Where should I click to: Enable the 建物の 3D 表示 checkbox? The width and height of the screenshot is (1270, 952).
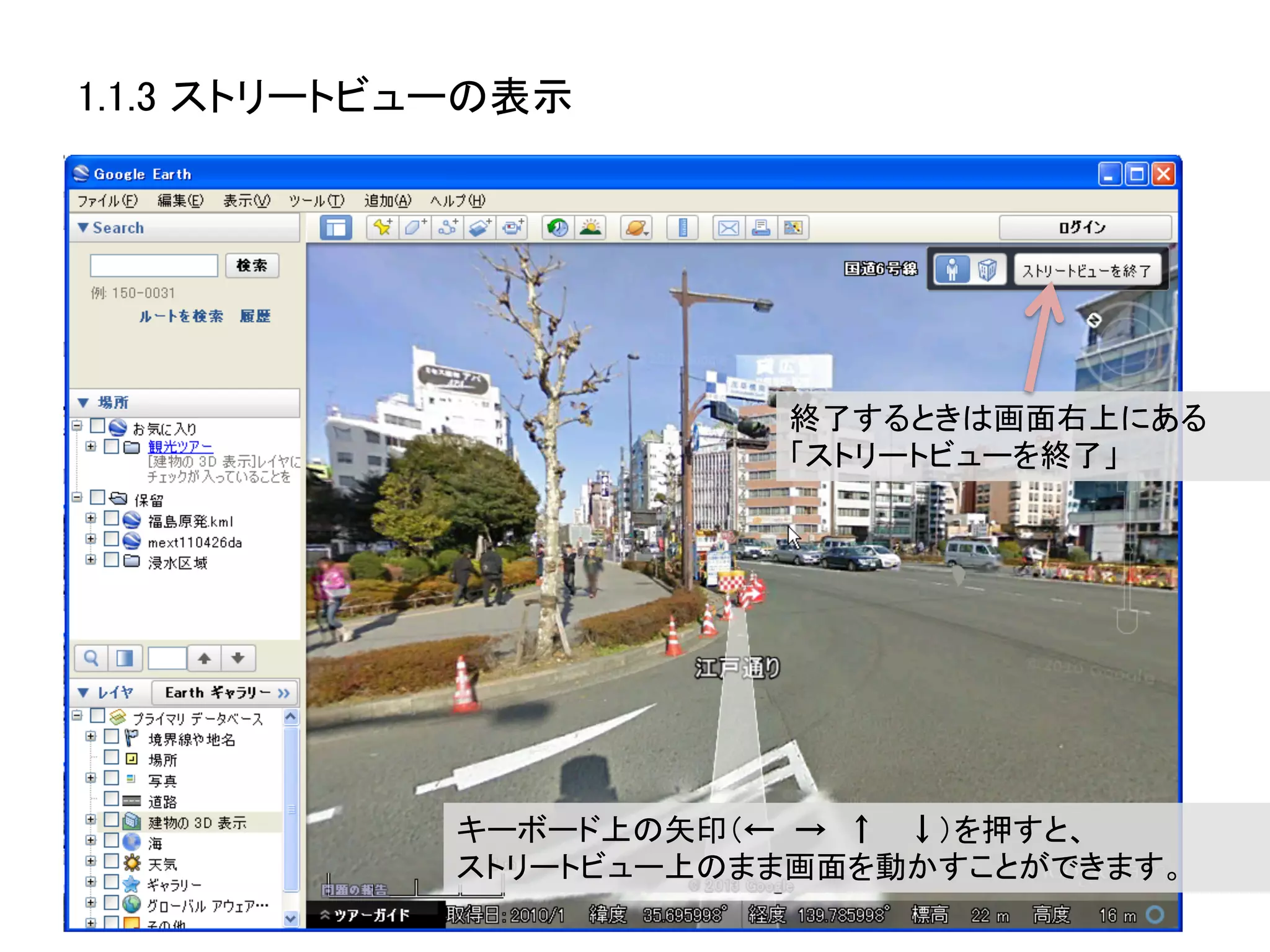point(112,819)
